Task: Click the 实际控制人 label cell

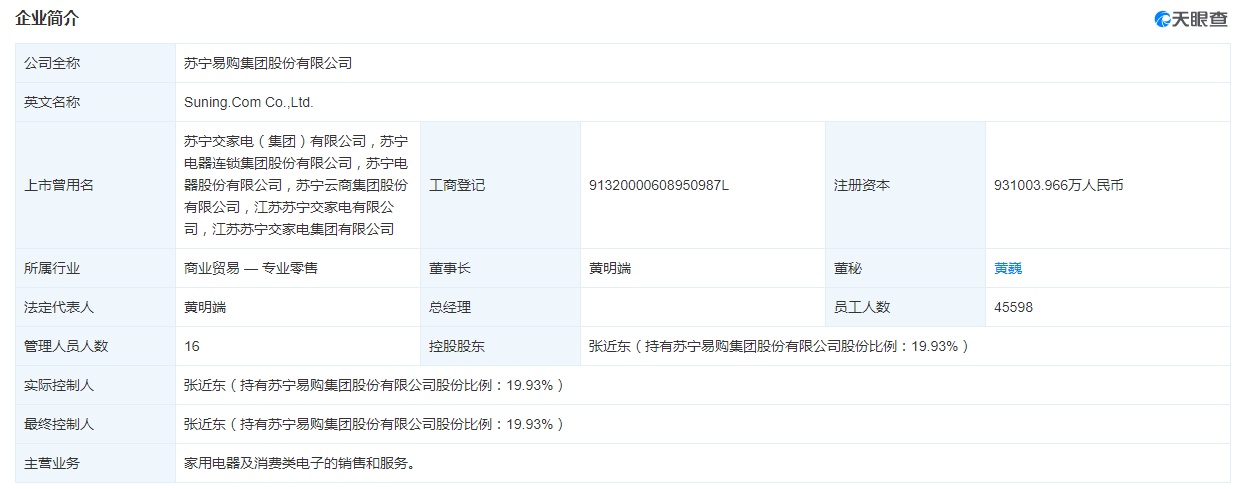Action: point(95,385)
